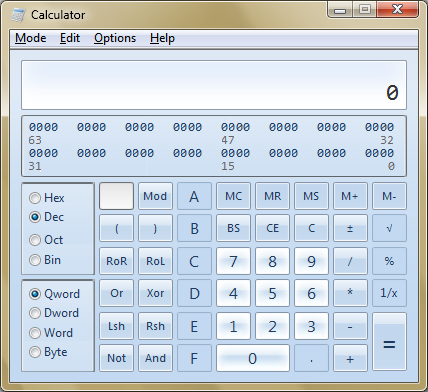
Task: Click the square root button
Action: pyautogui.click(x=389, y=228)
